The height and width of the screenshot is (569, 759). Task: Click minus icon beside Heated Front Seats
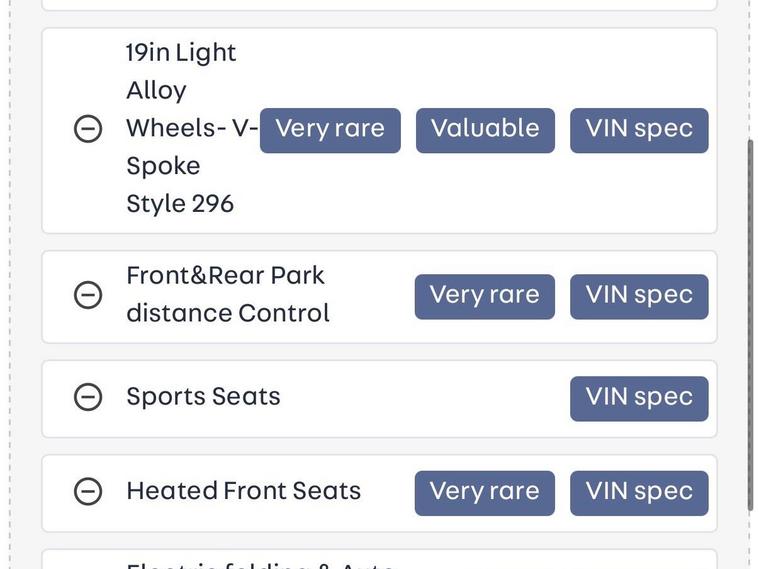pyautogui.click(x=88, y=491)
